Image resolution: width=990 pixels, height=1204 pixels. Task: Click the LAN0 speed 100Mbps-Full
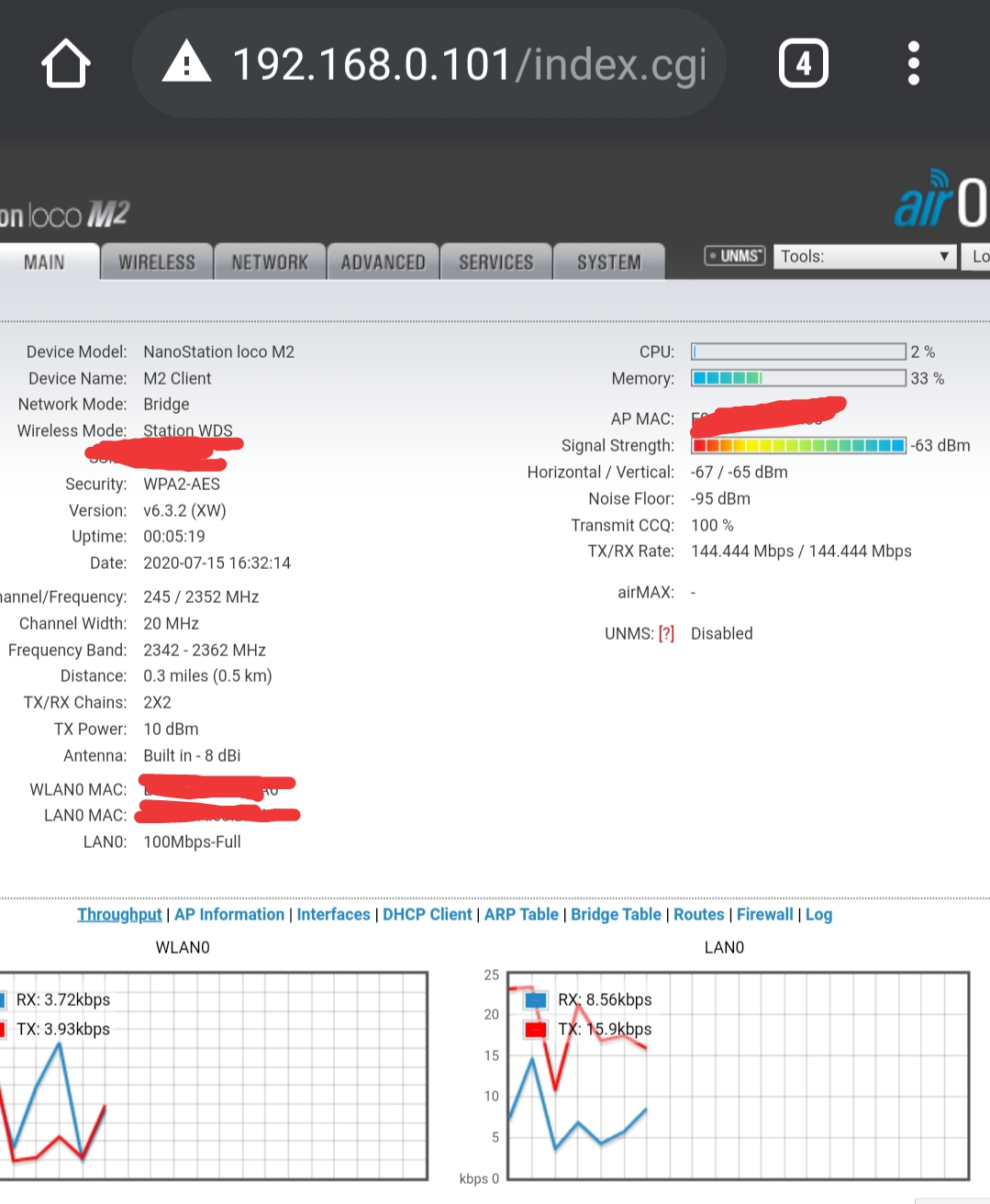click(x=193, y=842)
